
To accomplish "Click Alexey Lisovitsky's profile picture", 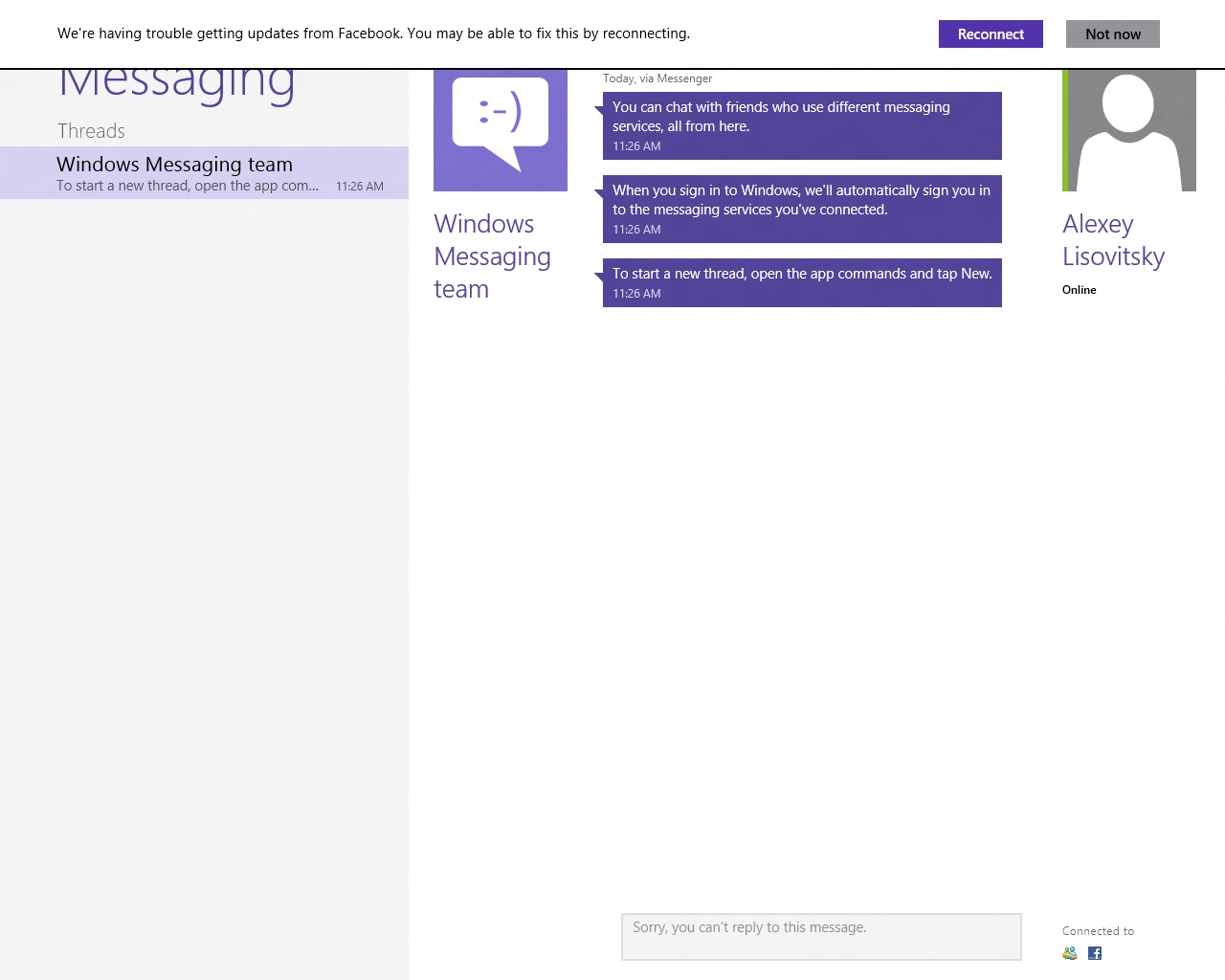I will point(1129,130).
